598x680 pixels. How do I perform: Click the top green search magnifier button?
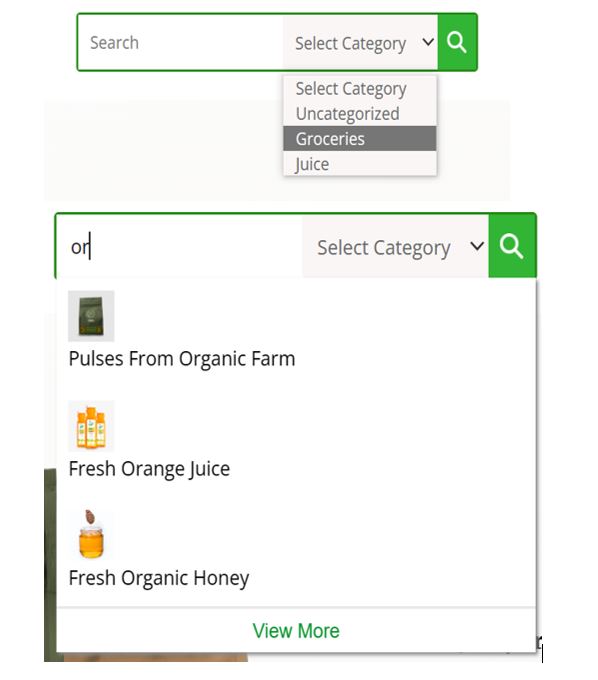(457, 42)
